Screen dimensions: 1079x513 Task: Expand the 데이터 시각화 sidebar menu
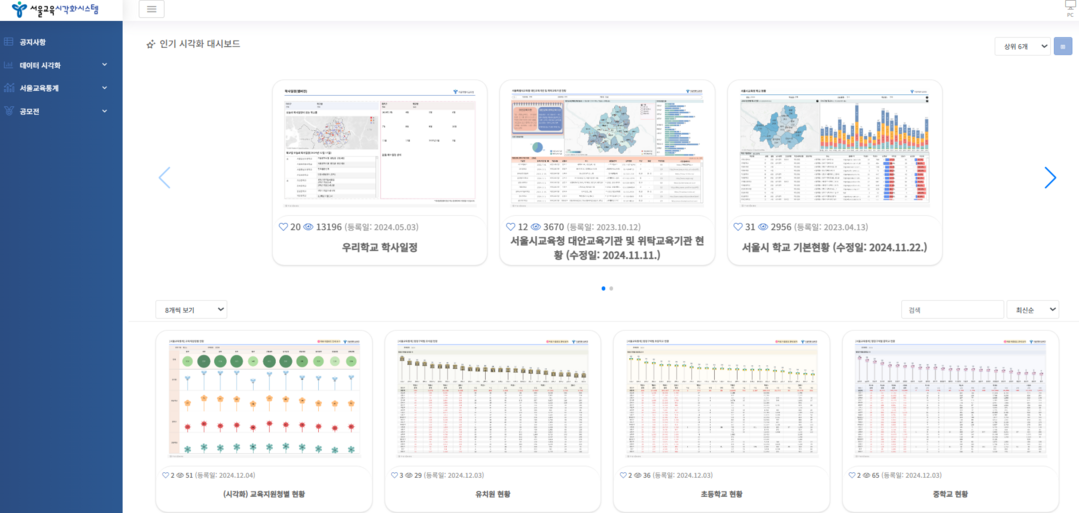pyautogui.click(x=60, y=65)
